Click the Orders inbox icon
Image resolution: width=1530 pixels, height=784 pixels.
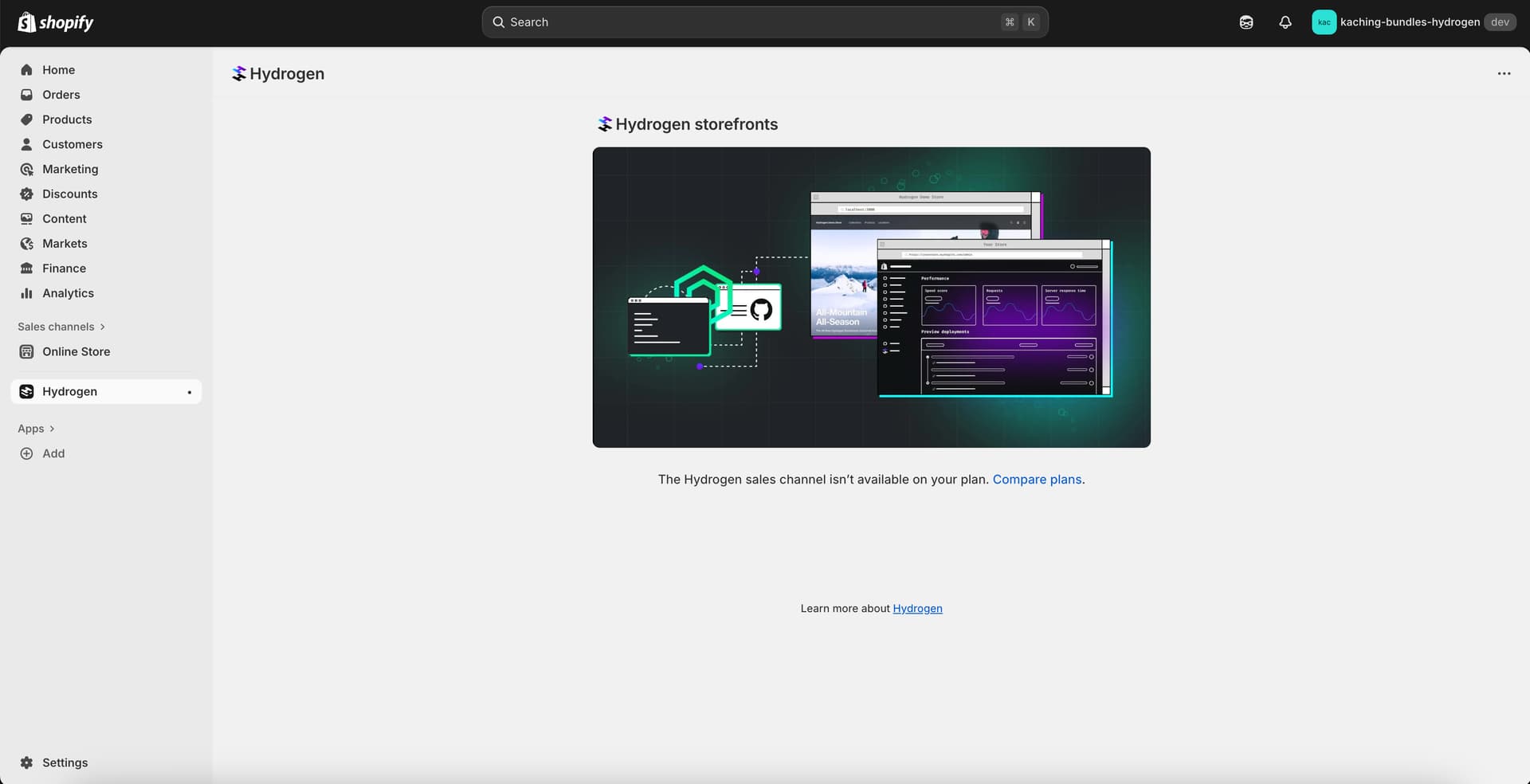point(26,95)
